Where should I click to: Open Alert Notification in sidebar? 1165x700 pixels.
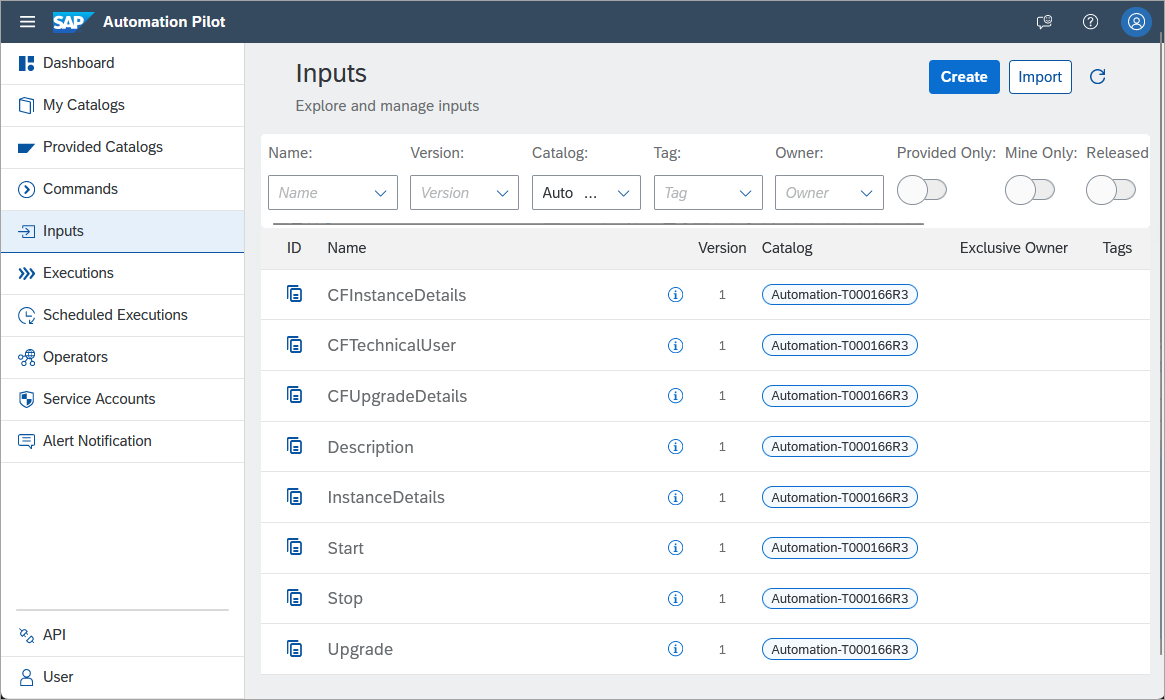pos(123,441)
